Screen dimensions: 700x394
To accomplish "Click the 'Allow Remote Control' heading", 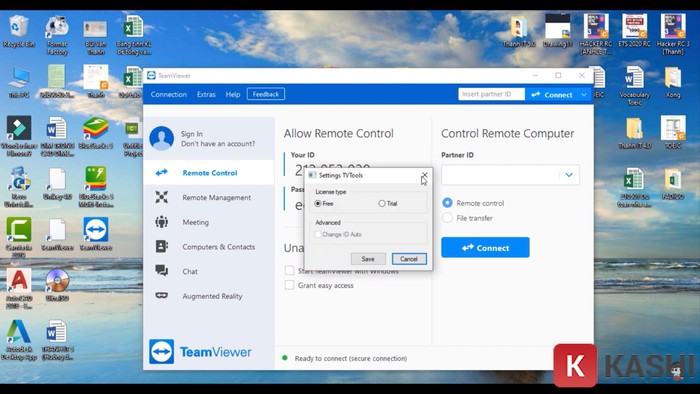I will click(338, 133).
